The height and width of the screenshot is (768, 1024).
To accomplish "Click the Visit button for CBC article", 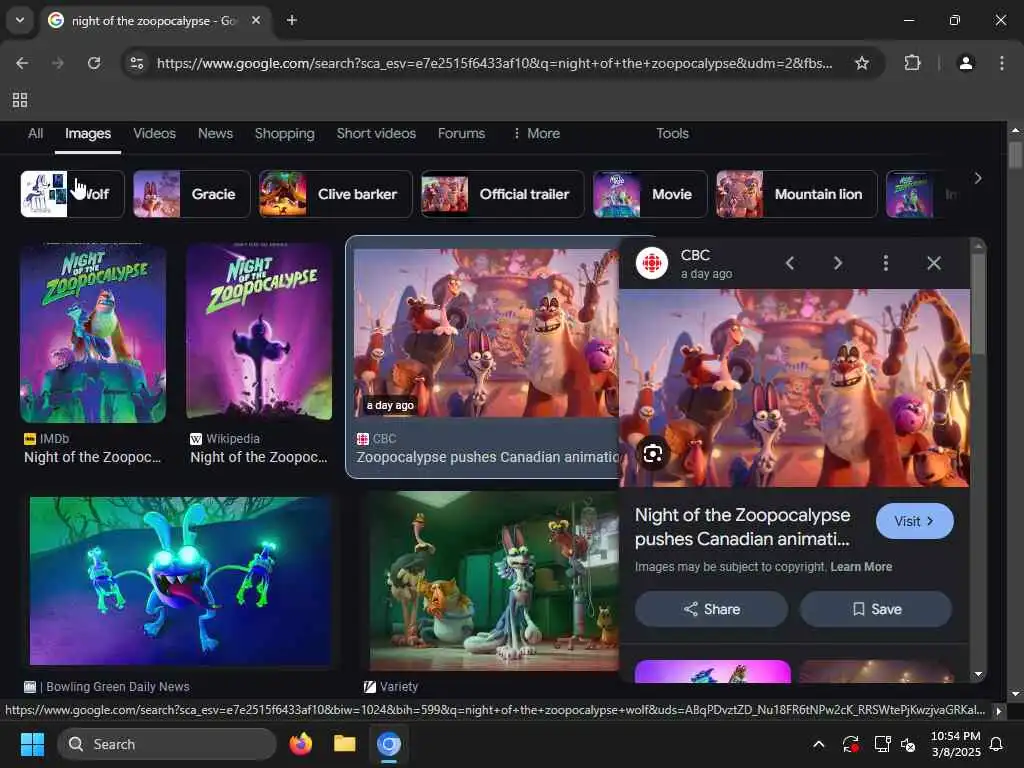I will [914, 521].
